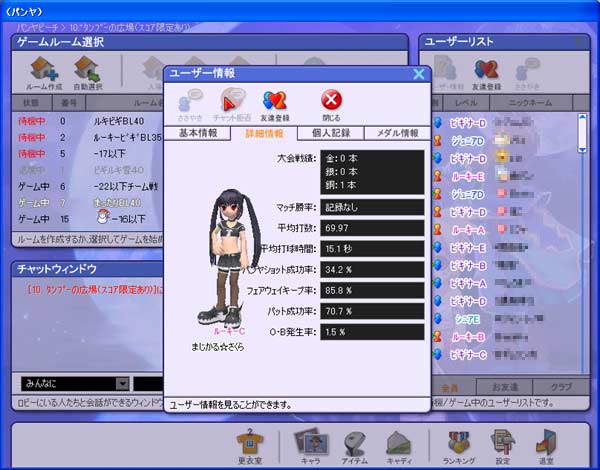Select the ビギナーB user row
This screenshot has height=470, width=600.
point(505,265)
